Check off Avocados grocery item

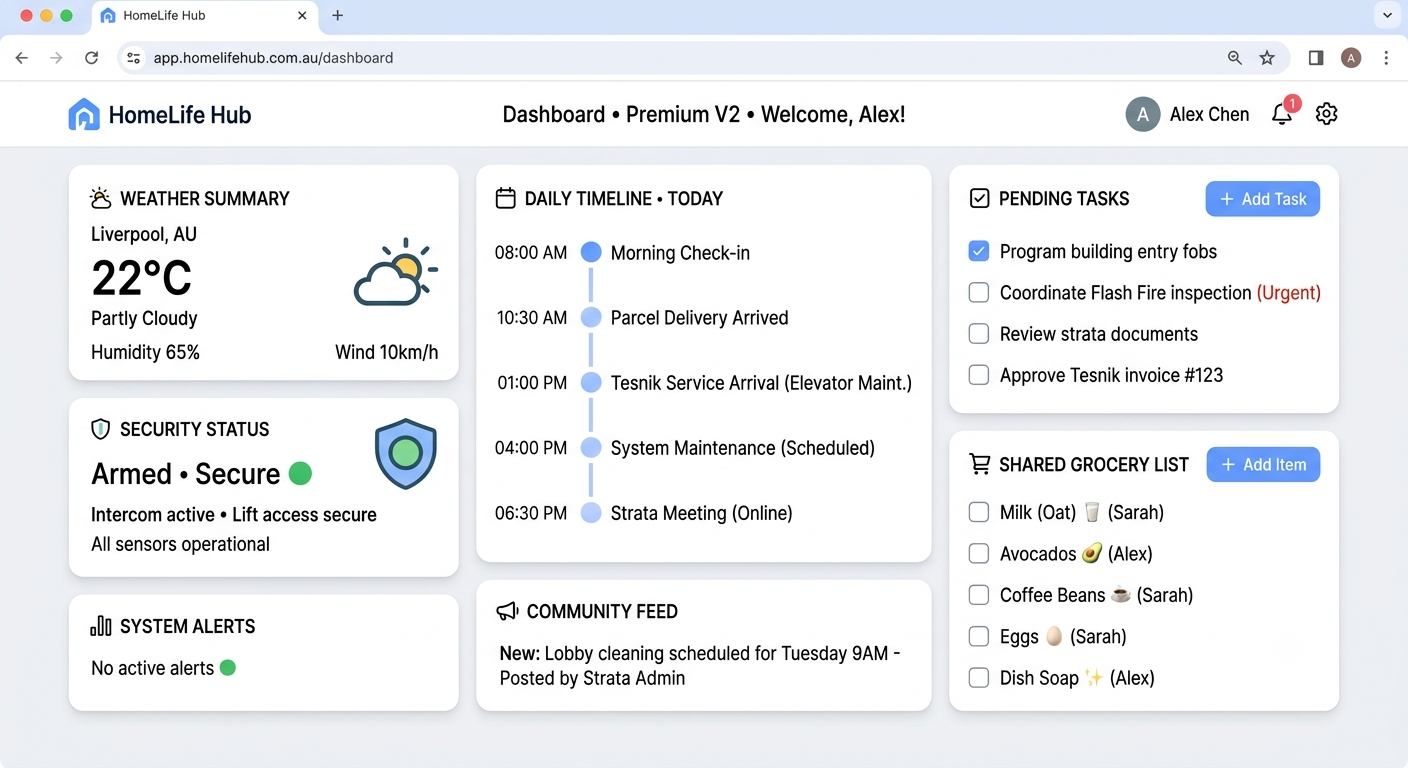point(979,553)
